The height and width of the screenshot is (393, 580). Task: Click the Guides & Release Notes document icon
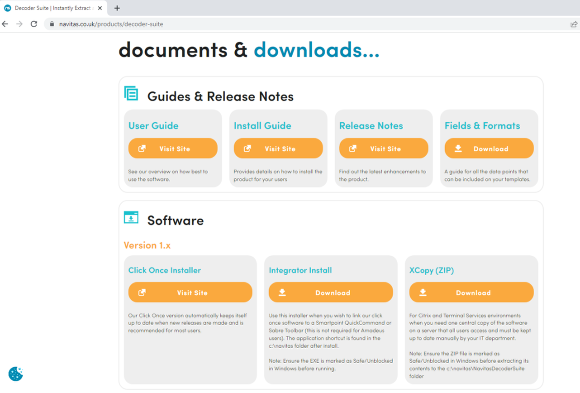point(131,93)
